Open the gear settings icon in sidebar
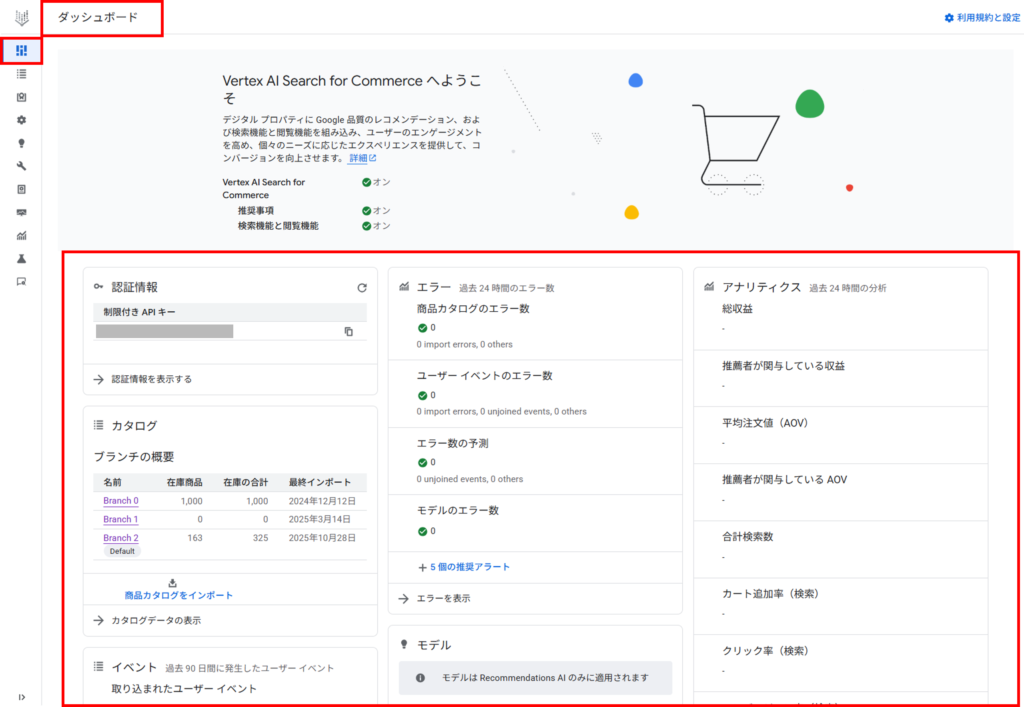The width and height of the screenshot is (1024, 707). [x=22, y=120]
